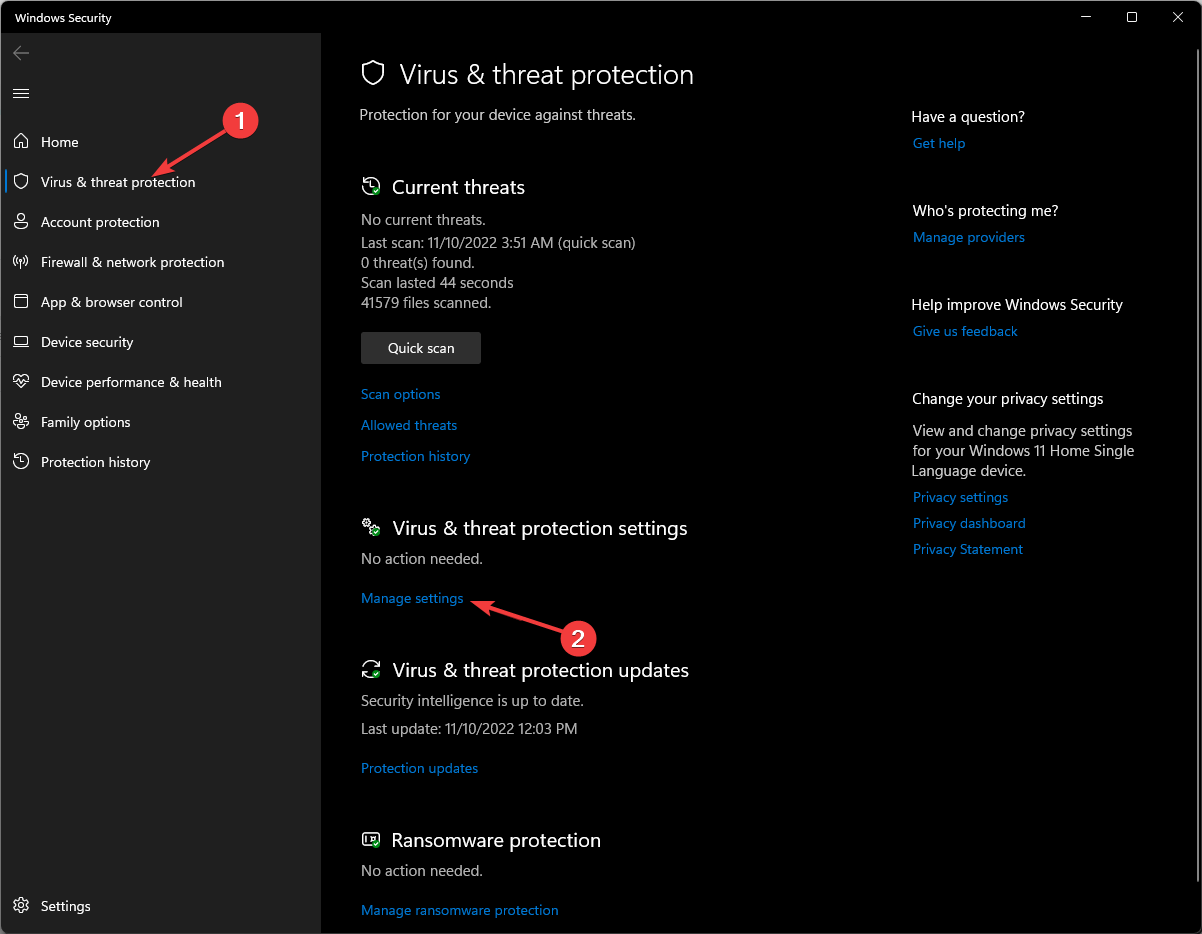The height and width of the screenshot is (934, 1202).
Task: Click the Manage settings link
Action: [x=412, y=598]
